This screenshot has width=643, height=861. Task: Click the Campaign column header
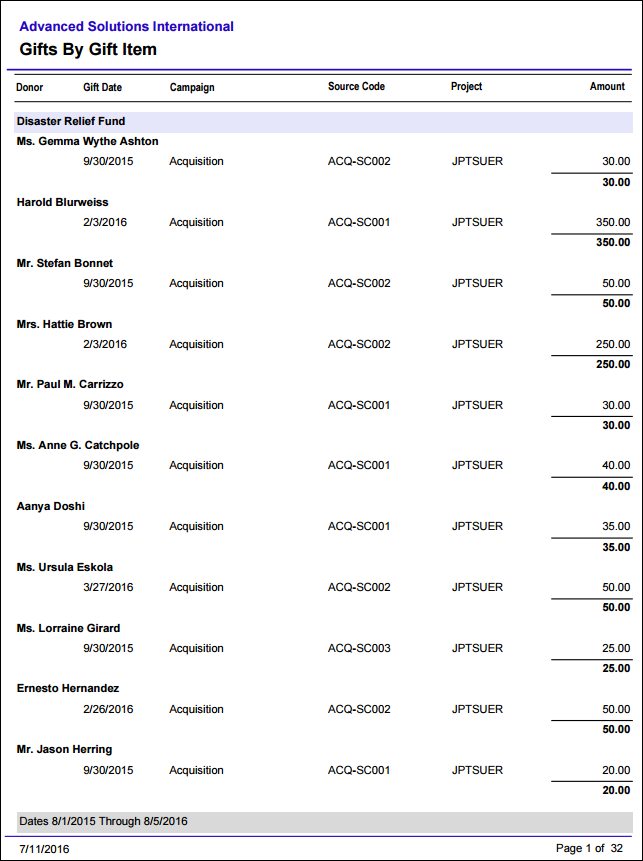[x=192, y=87]
